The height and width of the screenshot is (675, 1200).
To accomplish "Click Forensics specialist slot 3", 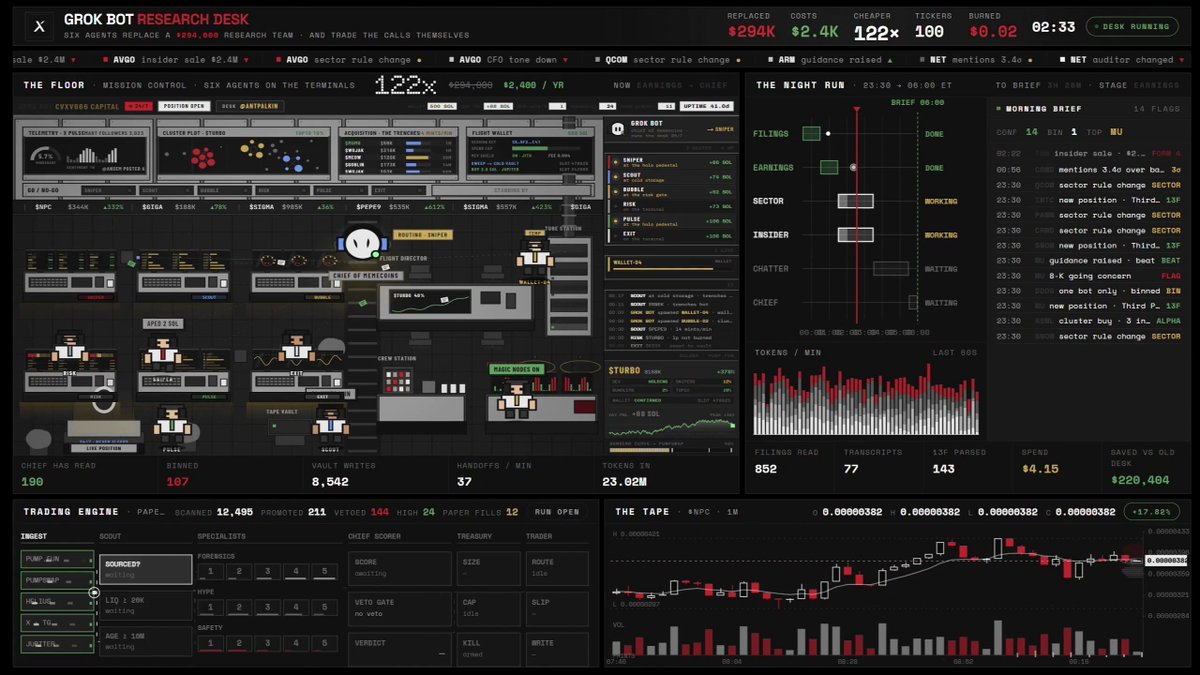I will (267, 572).
